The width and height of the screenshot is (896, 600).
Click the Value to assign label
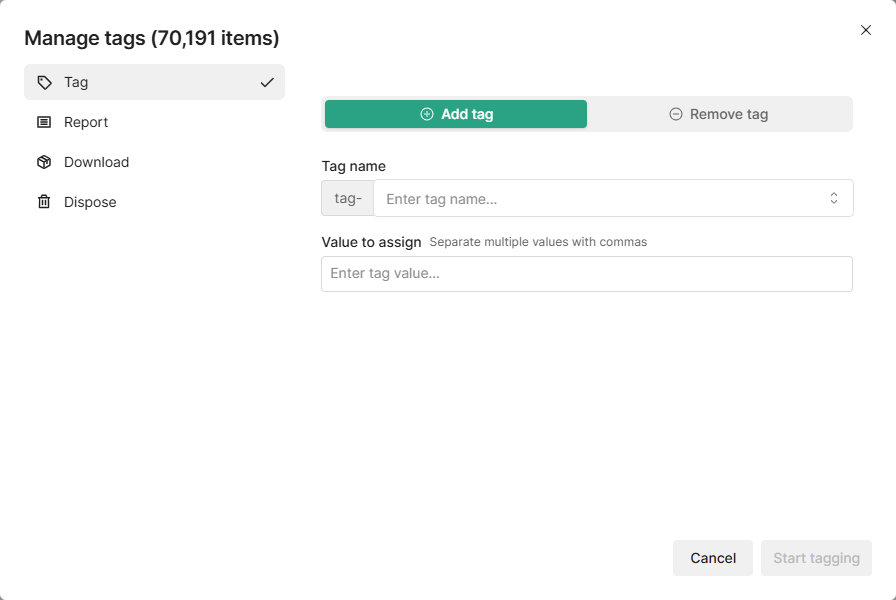click(x=371, y=242)
